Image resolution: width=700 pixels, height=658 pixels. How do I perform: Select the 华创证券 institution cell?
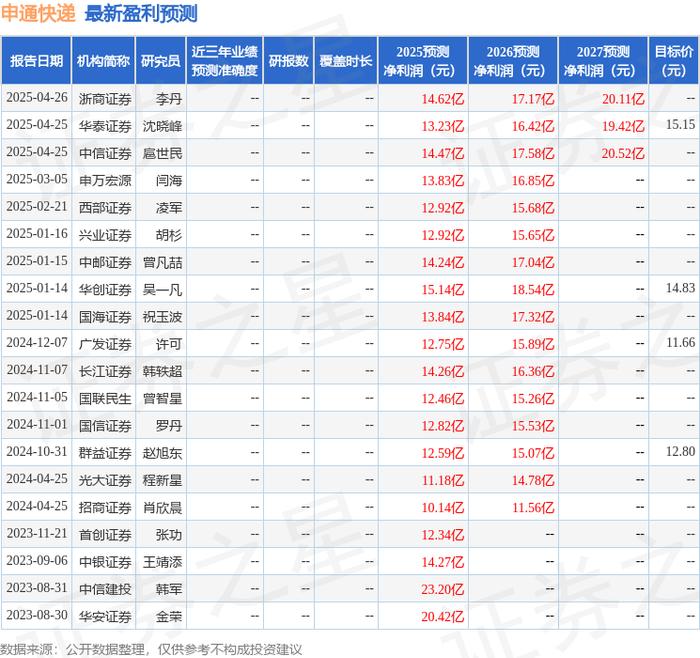click(x=105, y=289)
